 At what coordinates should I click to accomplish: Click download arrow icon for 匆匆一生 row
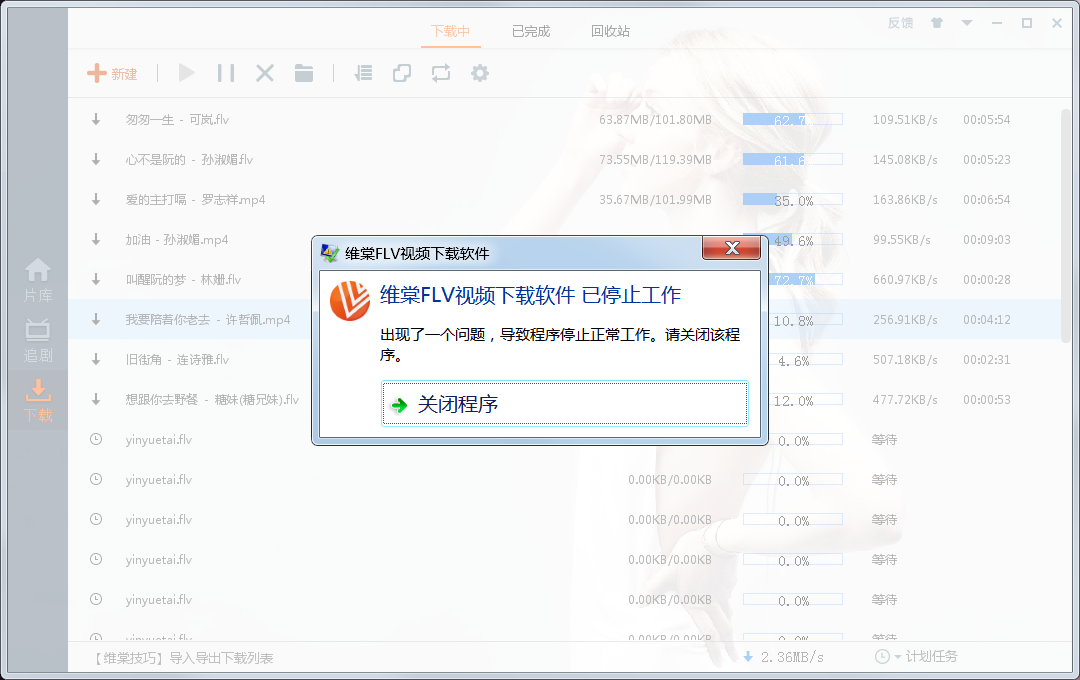click(96, 119)
